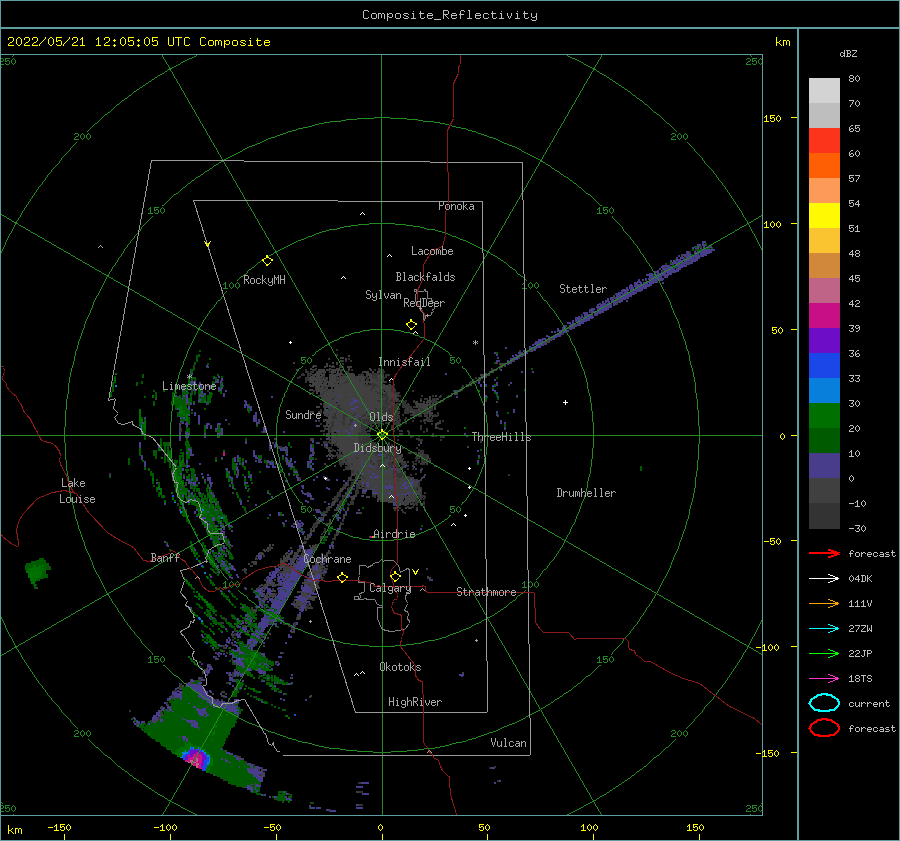Screen dimensions: 900x841
Task: Click the orange 111V arrow symbol
Action: (x=824, y=603)
